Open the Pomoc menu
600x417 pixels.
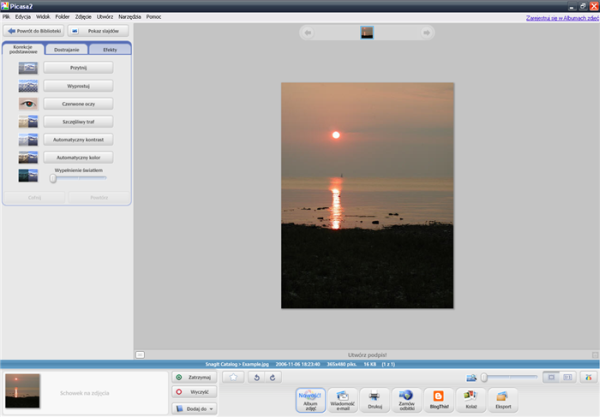[x=153, y=17]
